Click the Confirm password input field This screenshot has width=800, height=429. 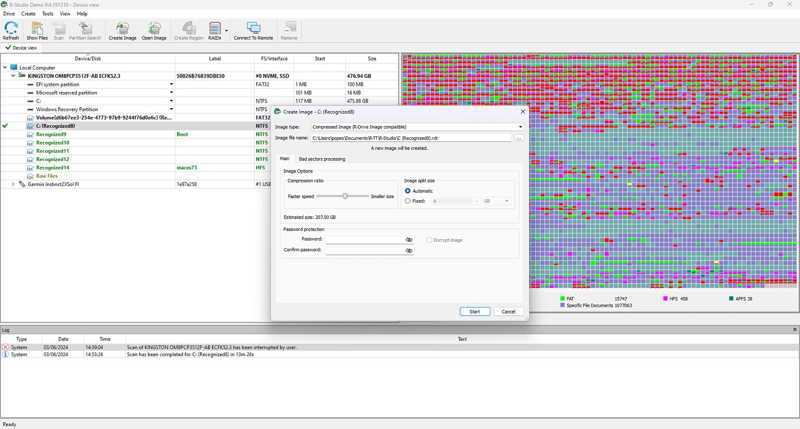pyautogui.click(x=364, y=250)
